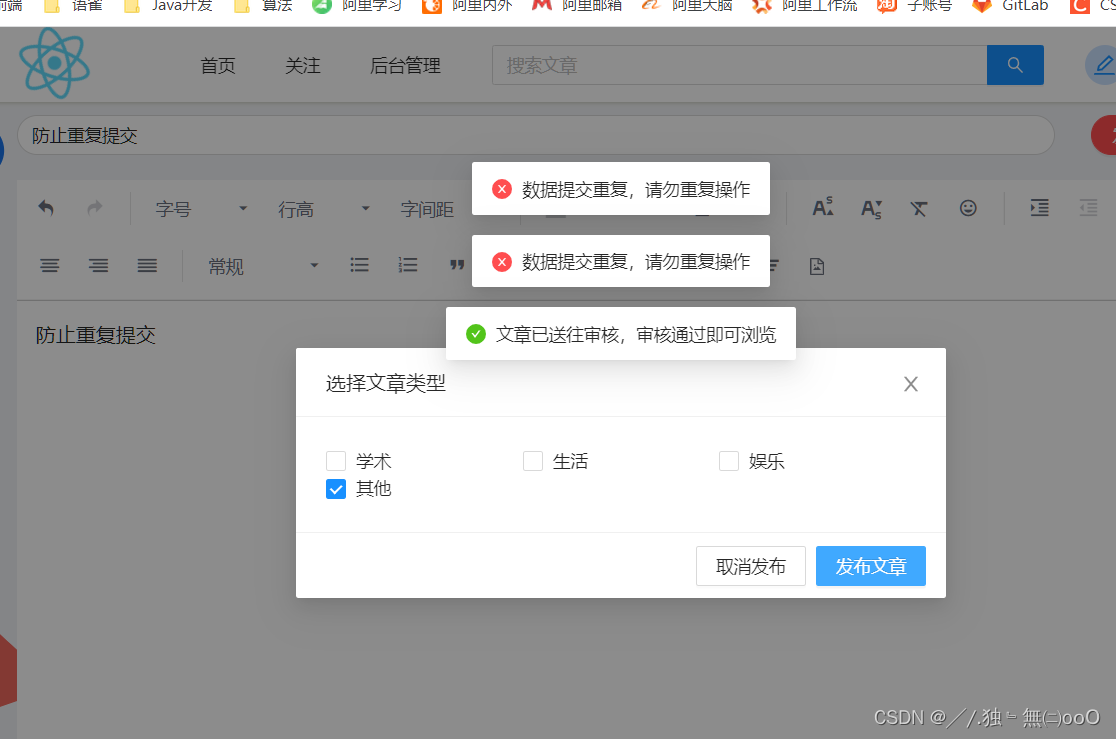This screenshot has width=1116, height=739.
Task: Open the 行高 line height dropdown
Action: pyautogui.click(x=324, y=209)
